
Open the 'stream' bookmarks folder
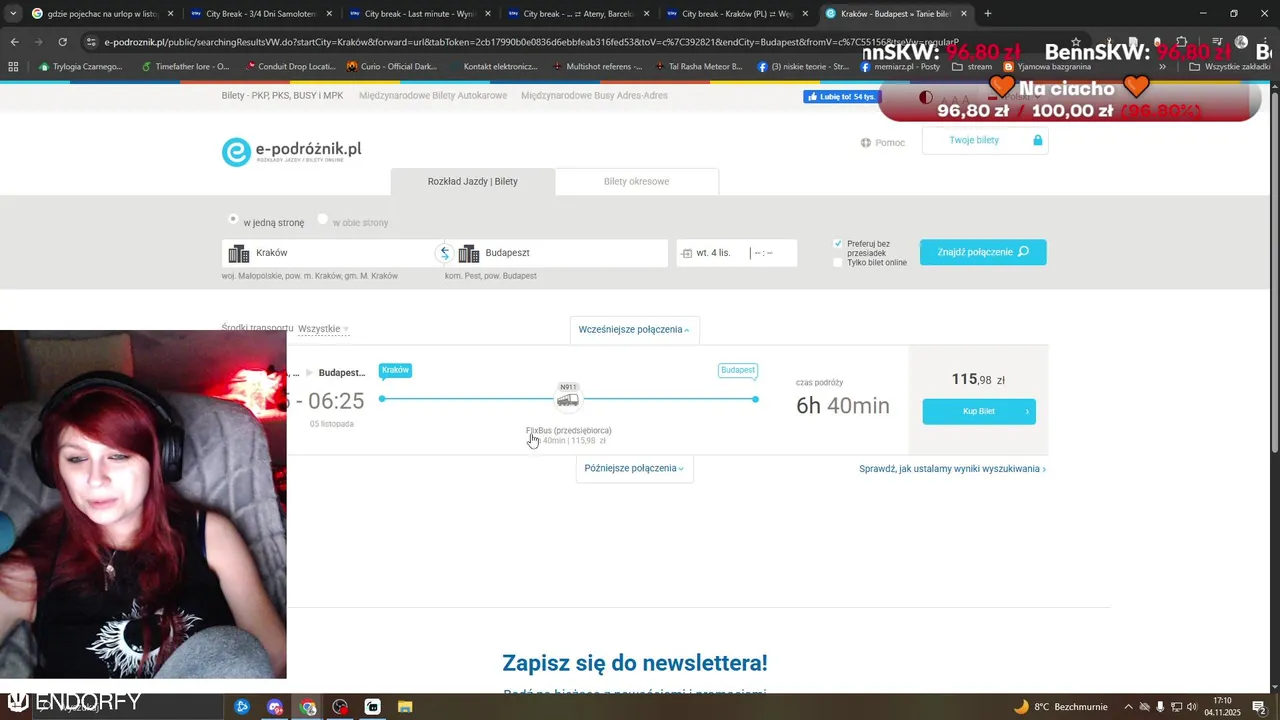pos(972,67)
